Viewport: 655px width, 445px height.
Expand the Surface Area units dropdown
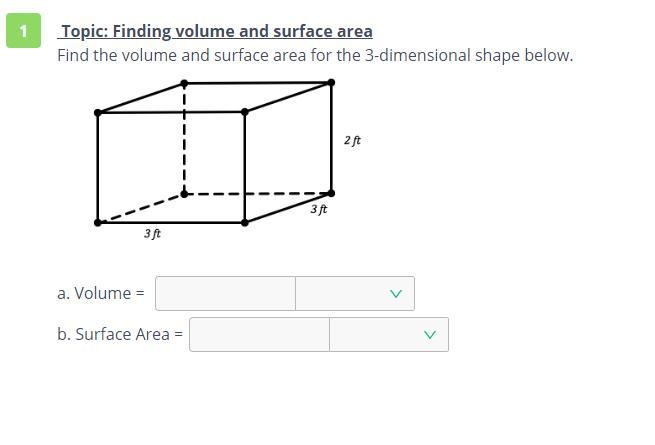click(x=389, y=334)
